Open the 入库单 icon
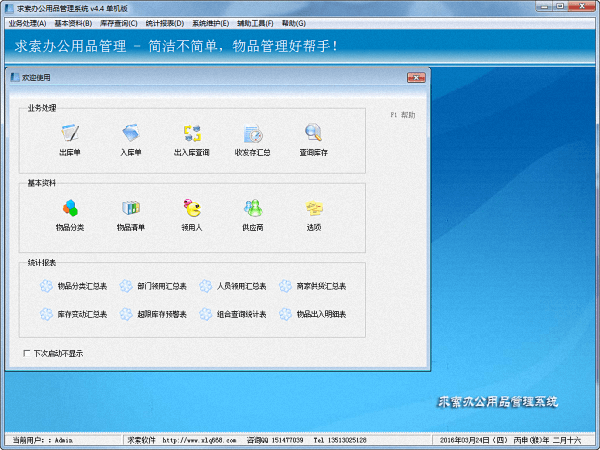The image size is (600, 450). pos(131,133)
